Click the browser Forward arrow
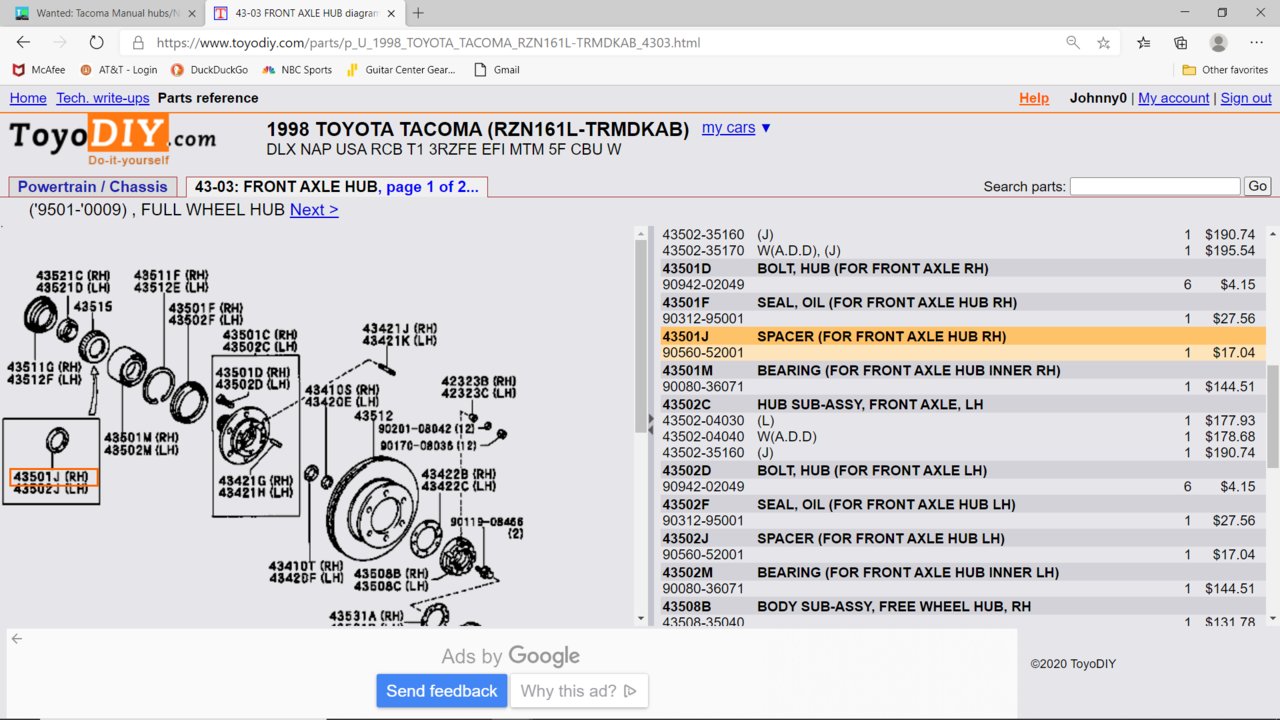Screen dimensions: 1280x720 [x=60, y=43]
